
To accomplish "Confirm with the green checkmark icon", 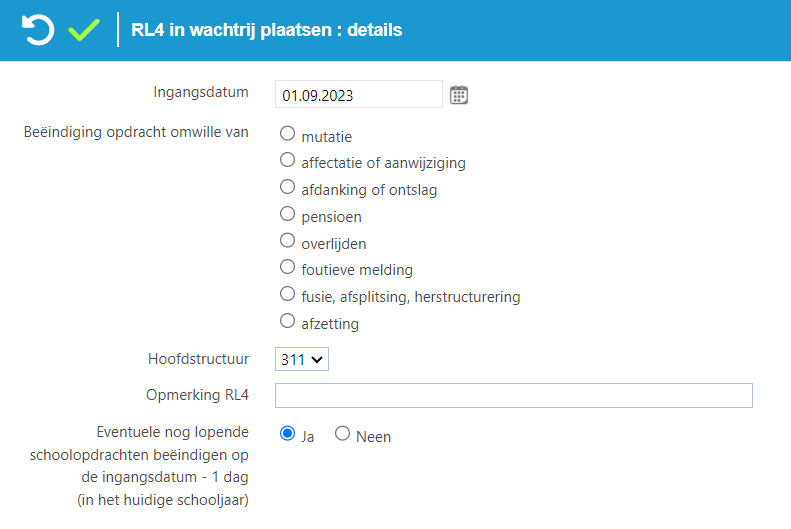I will [84, 30].
